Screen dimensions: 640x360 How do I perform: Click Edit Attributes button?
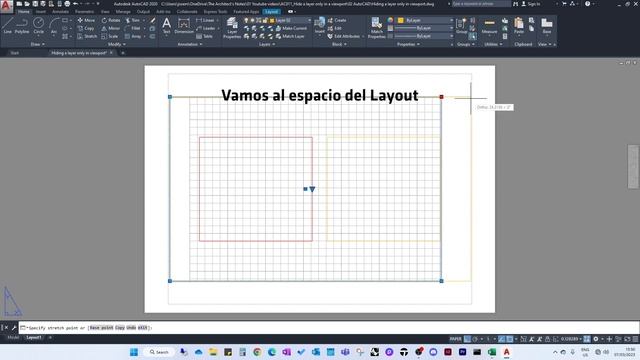coord(344,36)
